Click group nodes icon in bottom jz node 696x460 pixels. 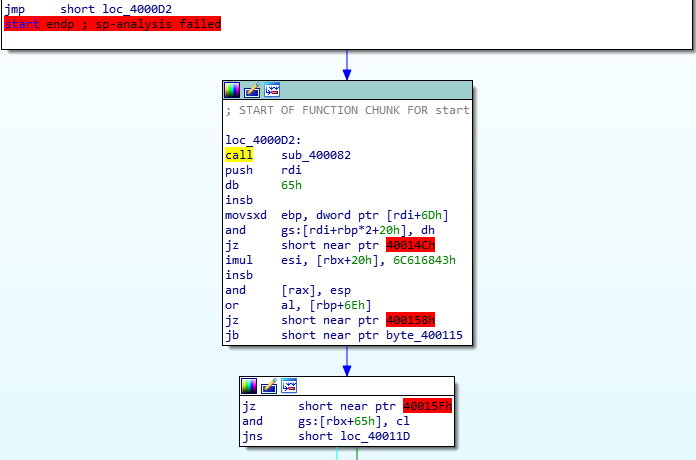tap(289, 386)
